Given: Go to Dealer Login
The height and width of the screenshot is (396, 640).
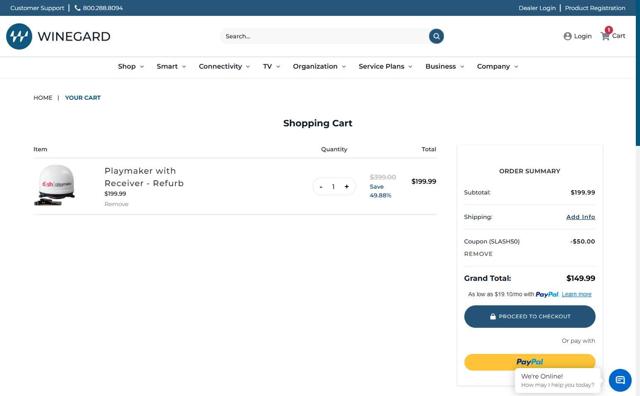Looking at the screenshot, I should coord(537,8).
